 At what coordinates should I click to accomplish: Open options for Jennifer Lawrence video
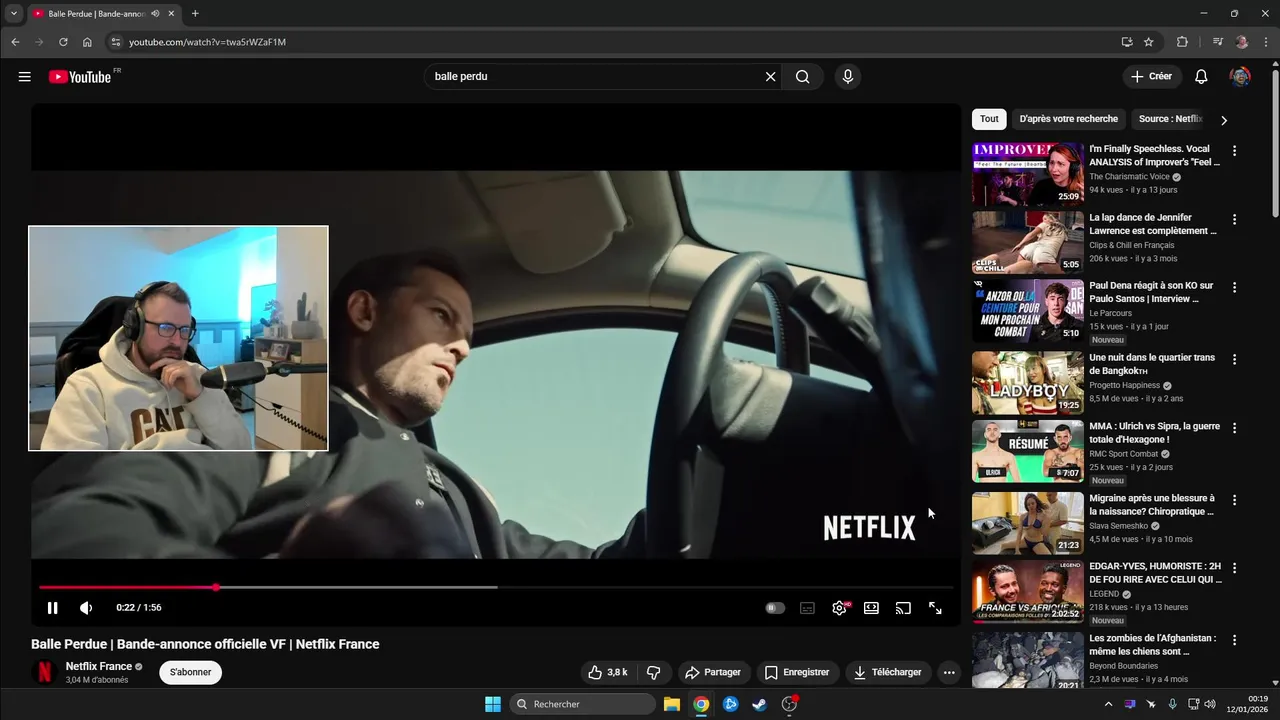coord(1234,219)
